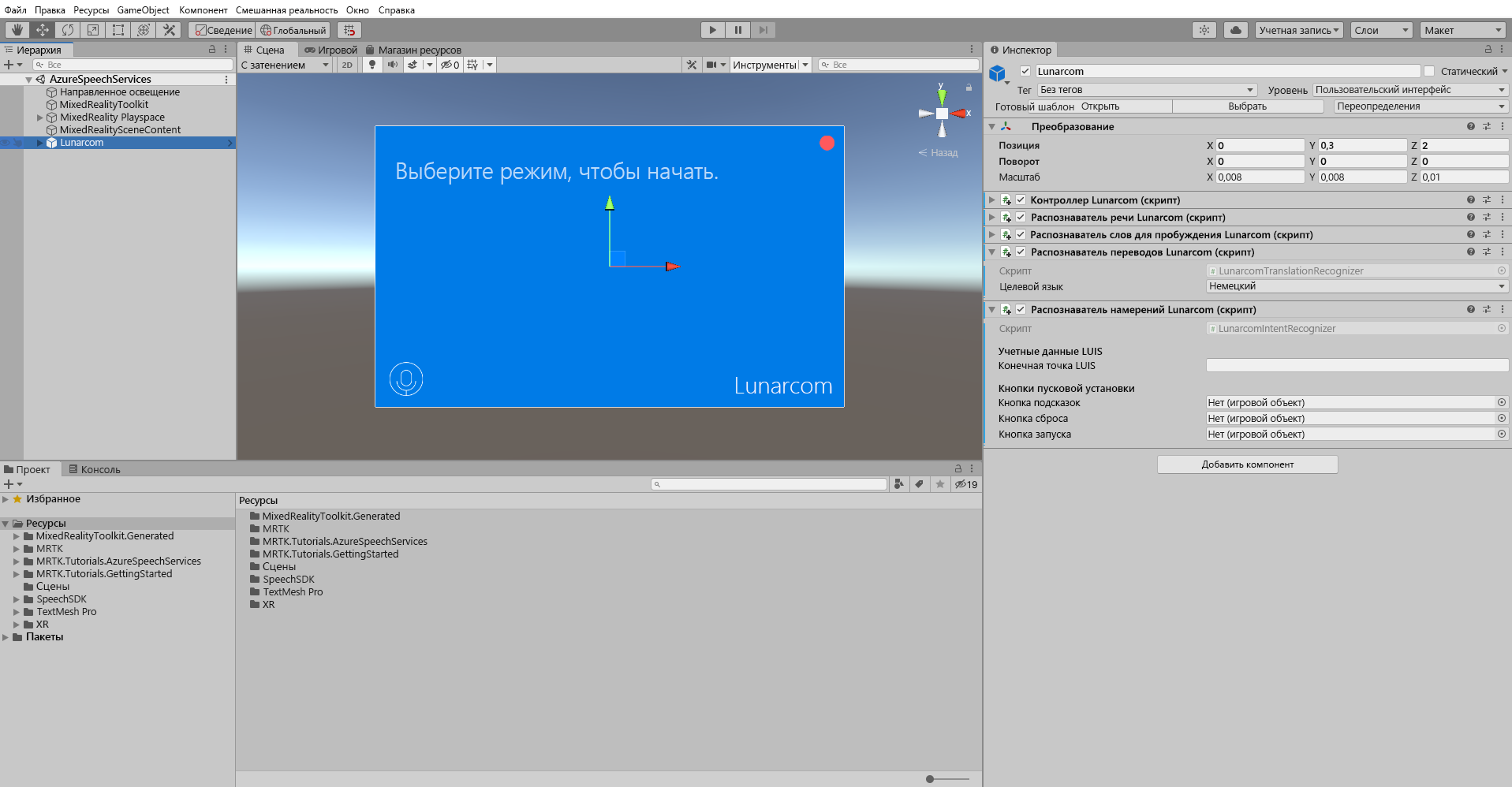Switch to Магазин ресурсов tab
Screen dimensions: 1512x787
tap(413, 50)
